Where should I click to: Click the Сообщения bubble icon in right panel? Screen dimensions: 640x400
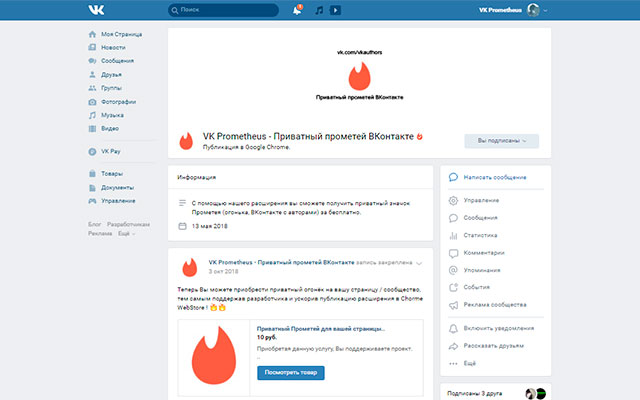[x=453, y=218]
